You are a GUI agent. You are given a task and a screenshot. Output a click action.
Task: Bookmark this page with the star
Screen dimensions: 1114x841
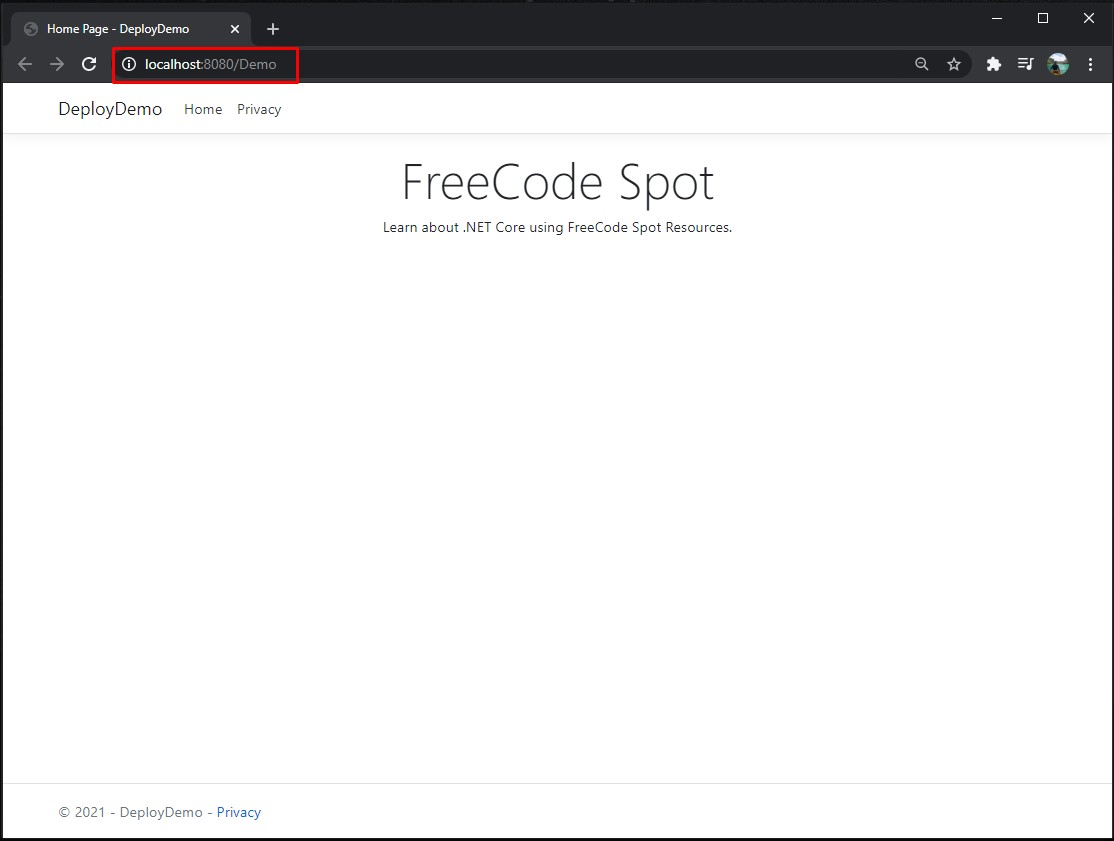[x=954, y=64]
